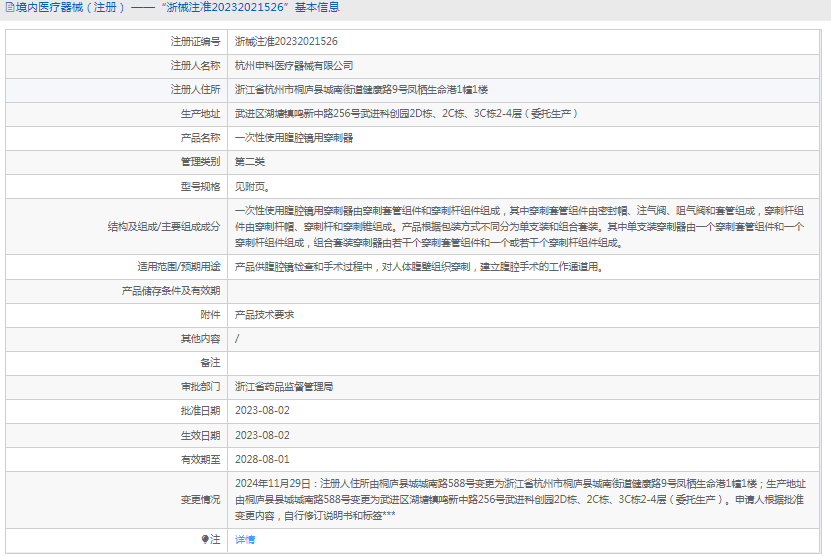831x556 pixels.
Task: Open the 详情 link
Action: click(245, 540)
